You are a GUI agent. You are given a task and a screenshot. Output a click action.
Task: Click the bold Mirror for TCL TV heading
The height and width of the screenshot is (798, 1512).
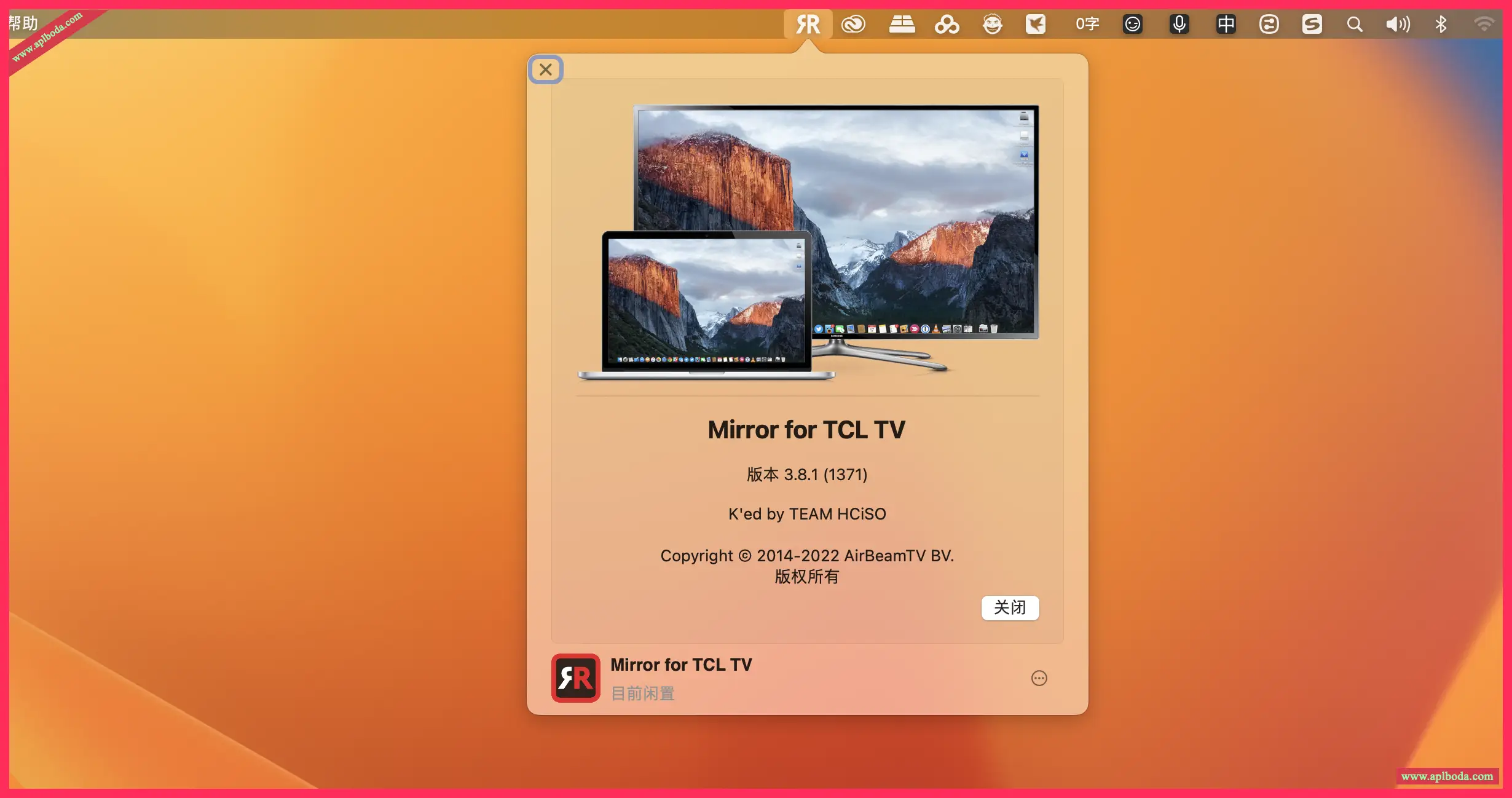(806, 430)
